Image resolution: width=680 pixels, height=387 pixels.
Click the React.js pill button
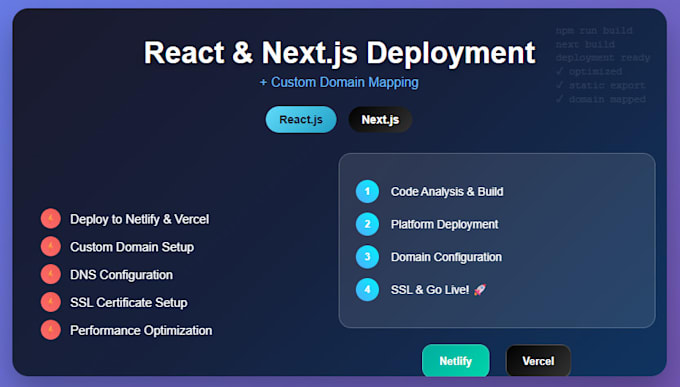[301, 119]
